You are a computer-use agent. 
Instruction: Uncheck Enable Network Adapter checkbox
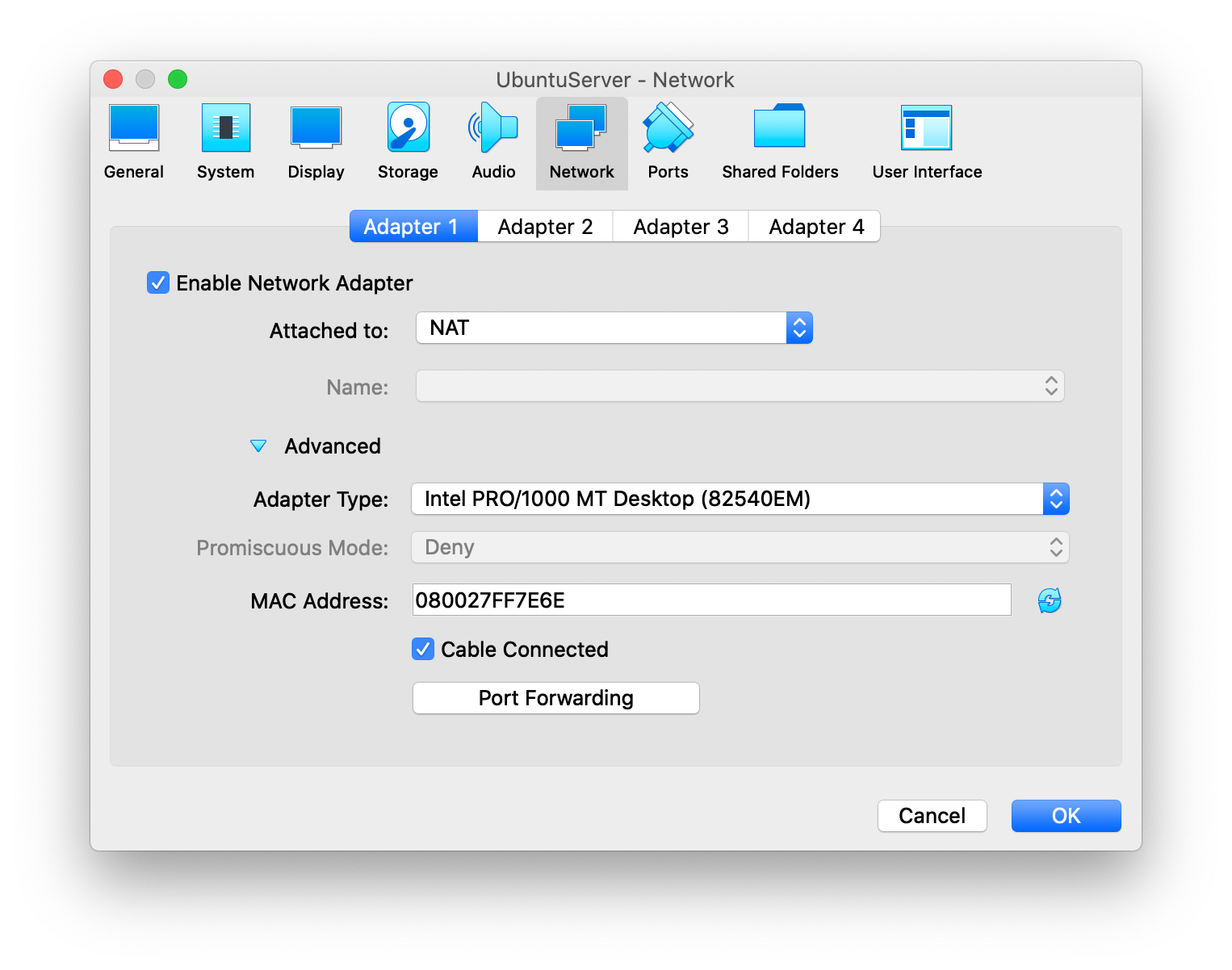coord(158,282)
